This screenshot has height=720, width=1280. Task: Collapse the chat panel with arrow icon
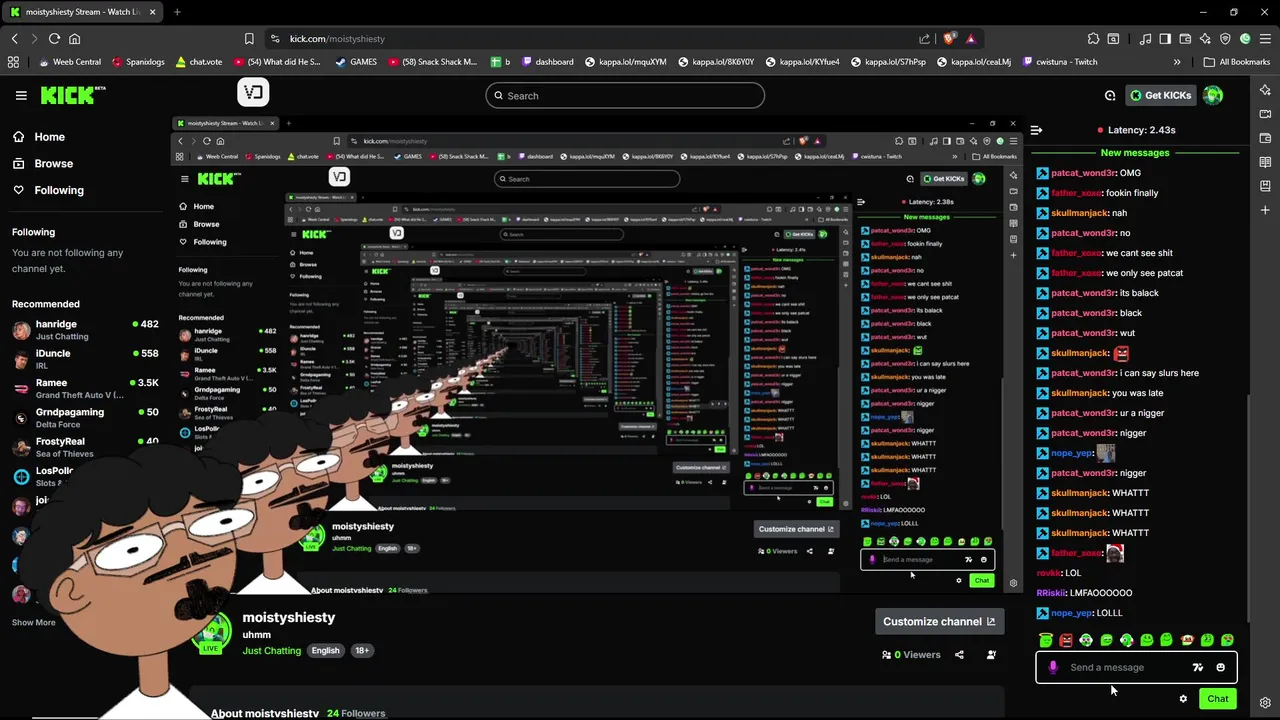coord(1036,130)
